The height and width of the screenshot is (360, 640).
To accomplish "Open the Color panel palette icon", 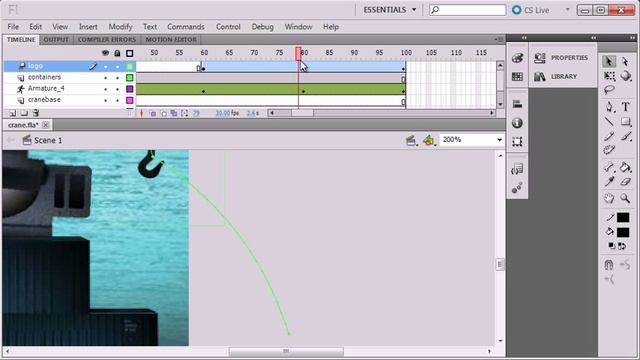I will (x=517, y=58).
